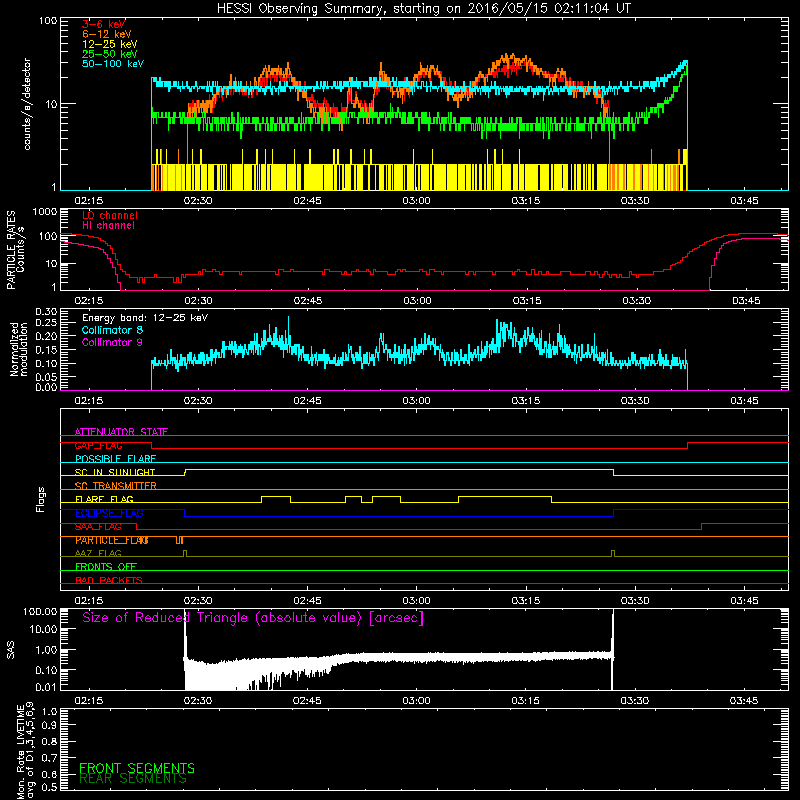The height and width of the screenshot is (800, 800).
Task: Click the 02:45 tick on modulation plot
Action: click(x=307, y=401)
